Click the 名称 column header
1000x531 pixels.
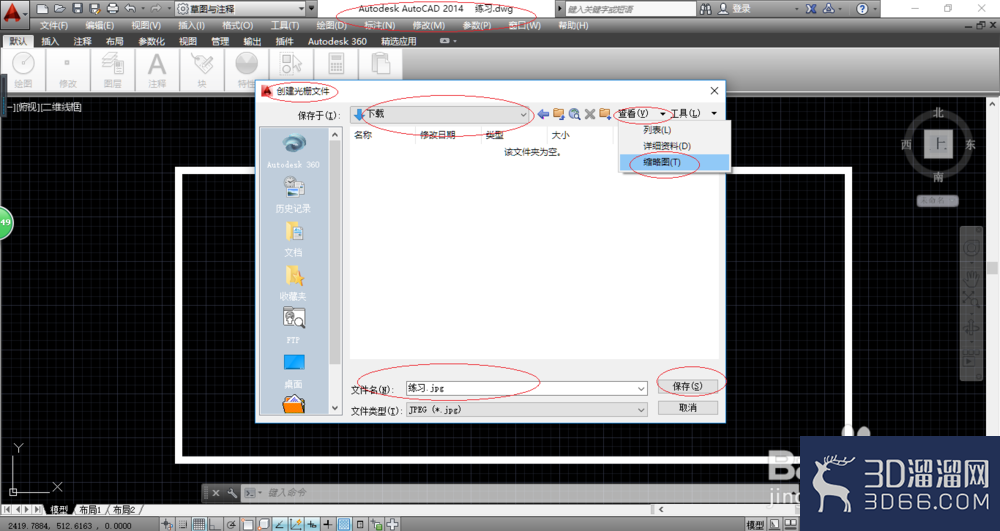[383, 135]
